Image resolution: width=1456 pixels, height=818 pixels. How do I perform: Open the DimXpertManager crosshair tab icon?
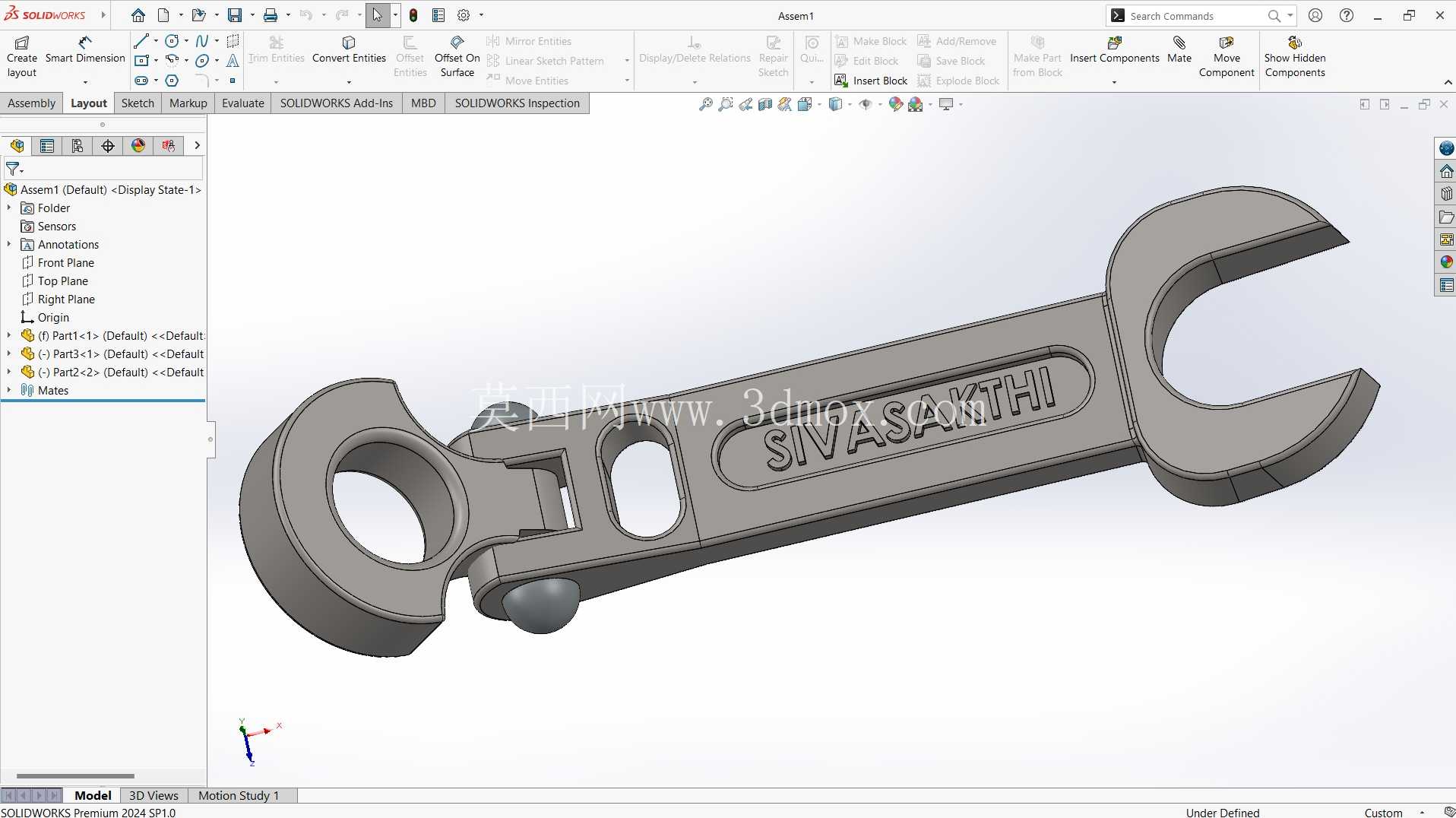click(108, 145)
